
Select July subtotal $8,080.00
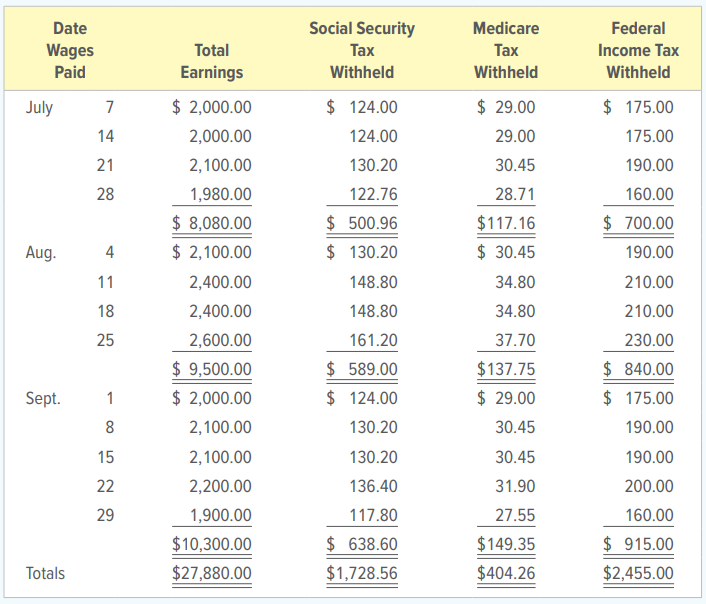pyautogui.click(x=212, y=223)
